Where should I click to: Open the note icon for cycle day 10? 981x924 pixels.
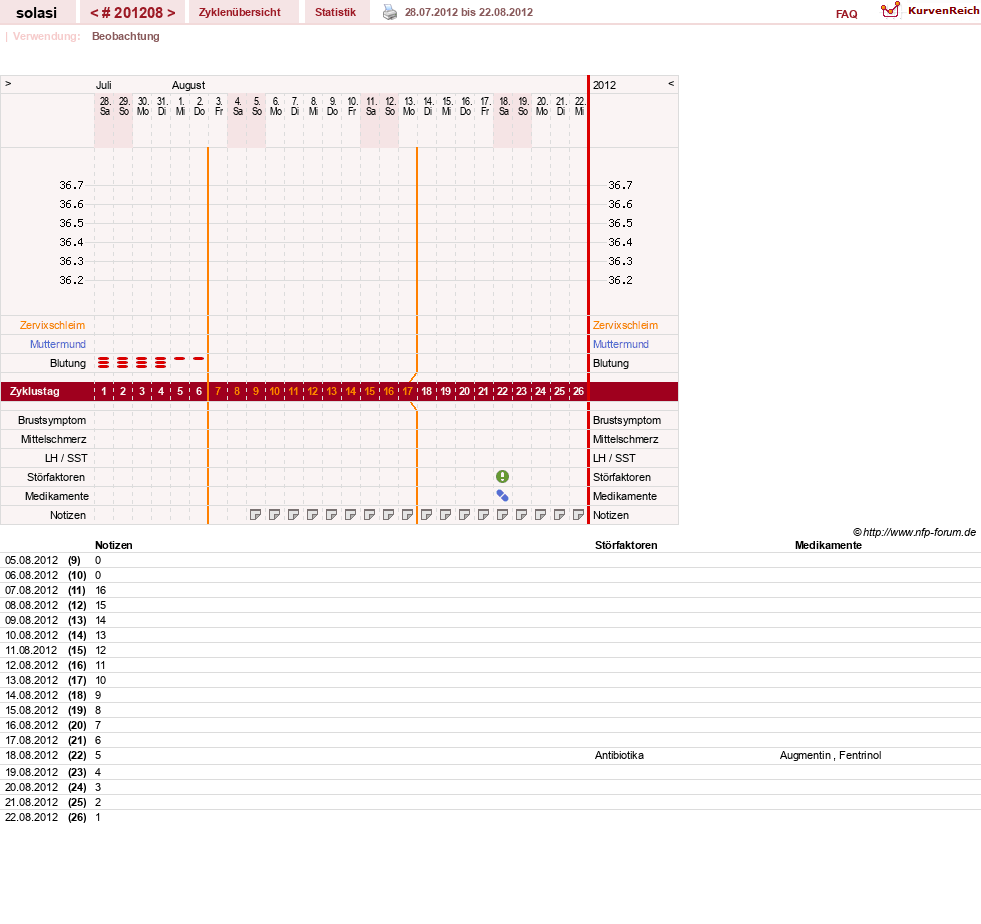click(x=274, y=515)
